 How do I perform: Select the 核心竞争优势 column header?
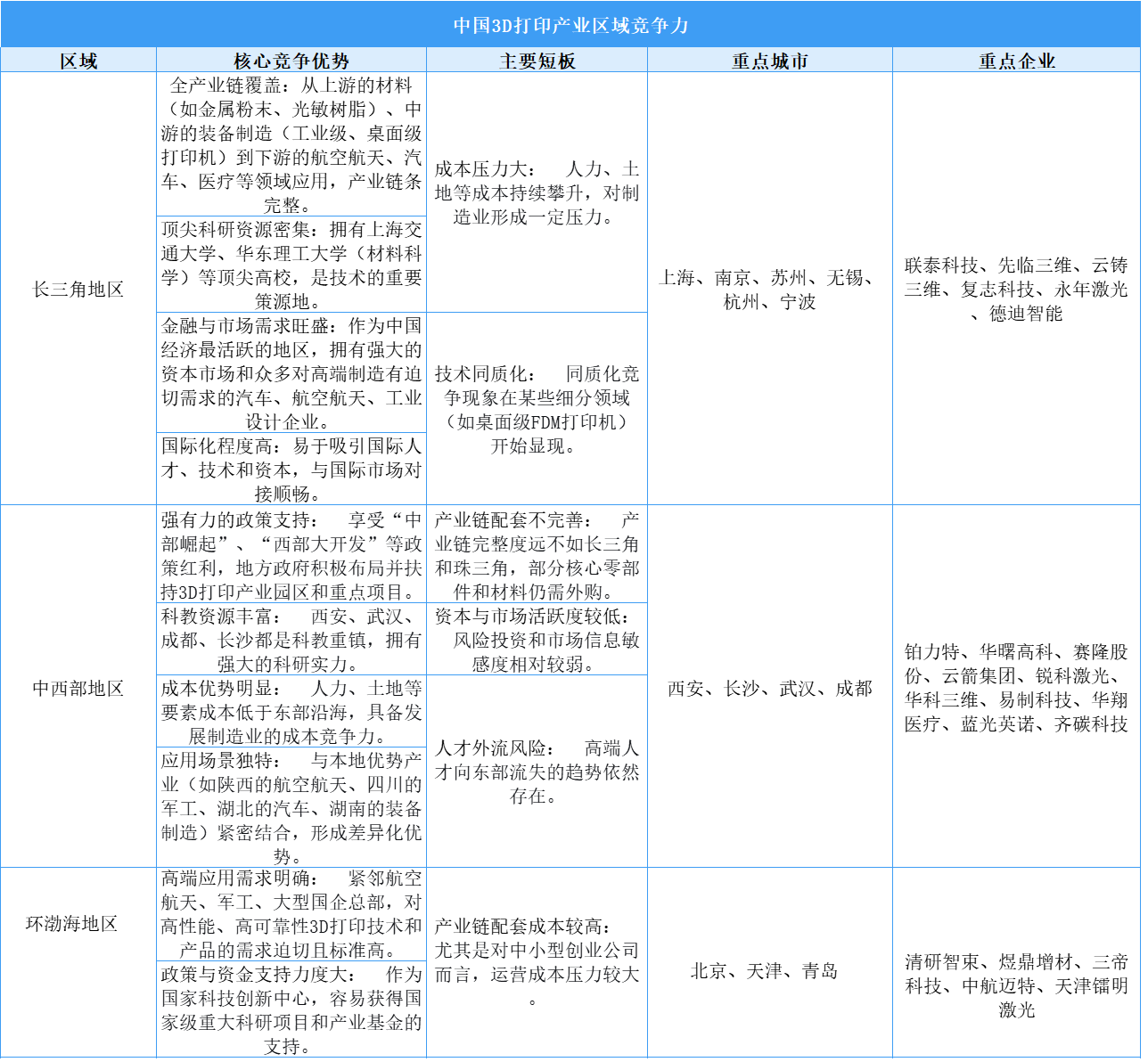tap(291, 61)
